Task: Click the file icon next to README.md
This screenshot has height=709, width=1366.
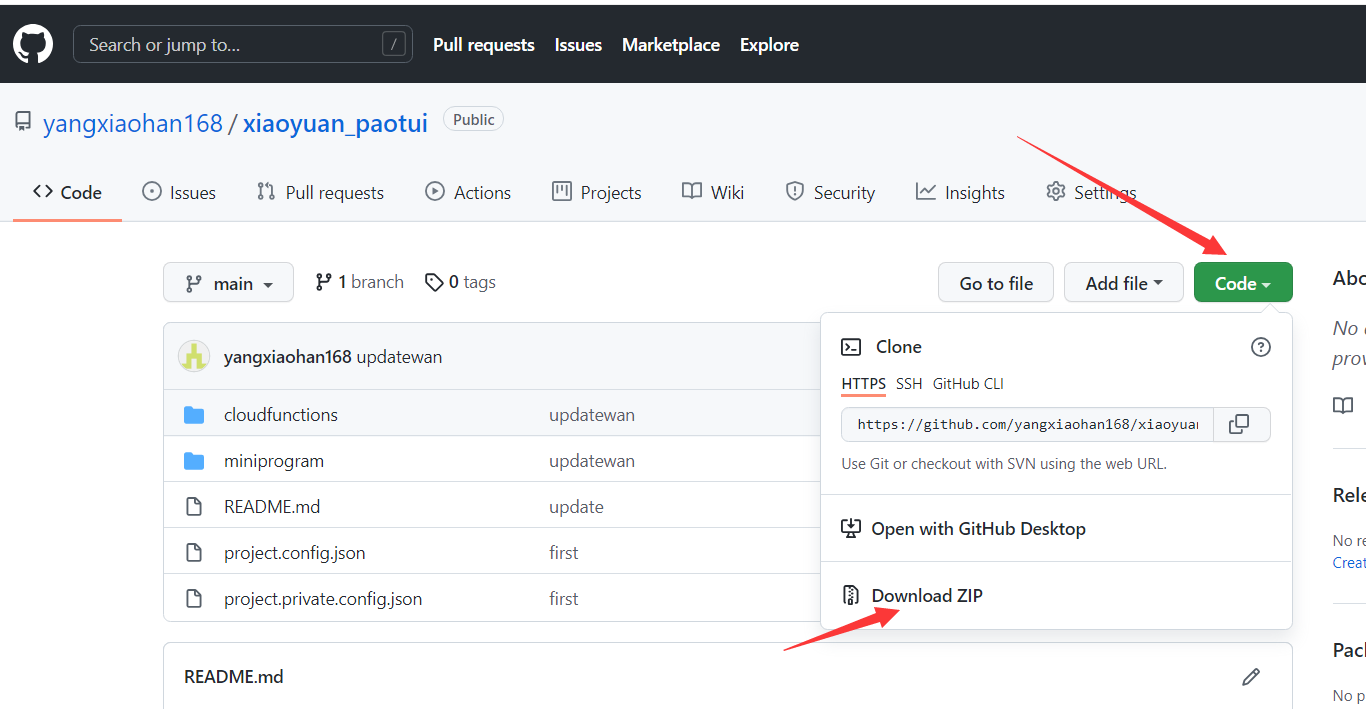Action: point(194,506)
